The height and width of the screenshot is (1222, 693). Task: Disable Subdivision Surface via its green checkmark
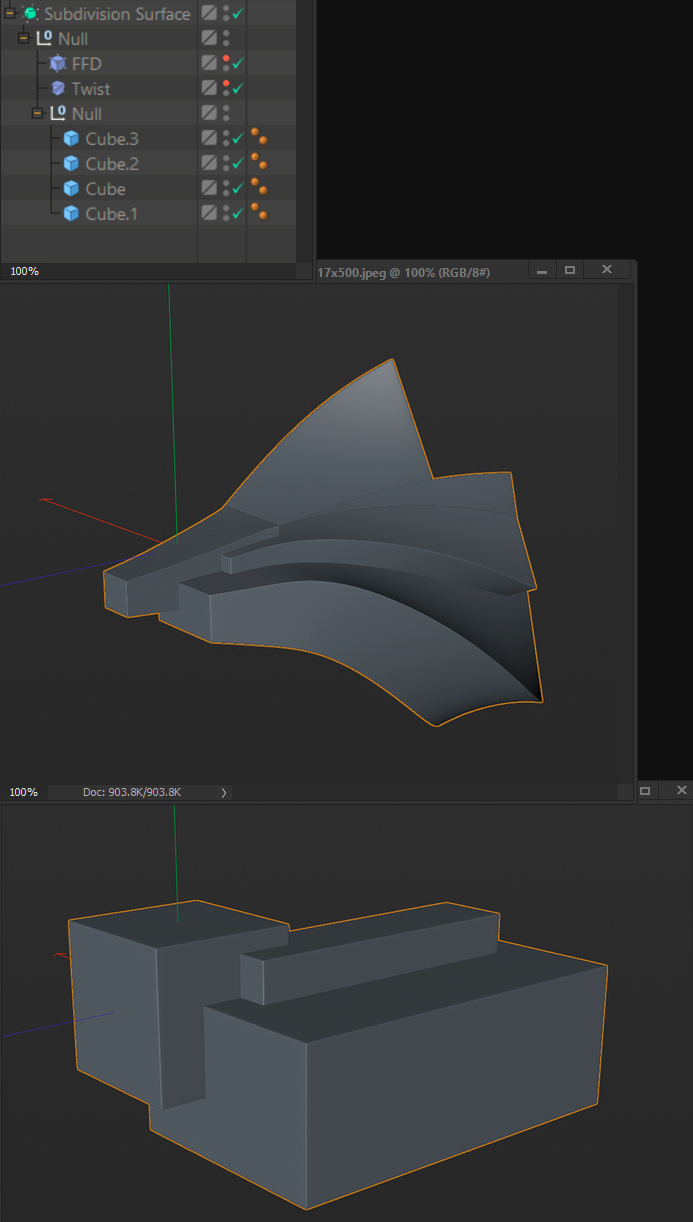[x=238, y=14]
